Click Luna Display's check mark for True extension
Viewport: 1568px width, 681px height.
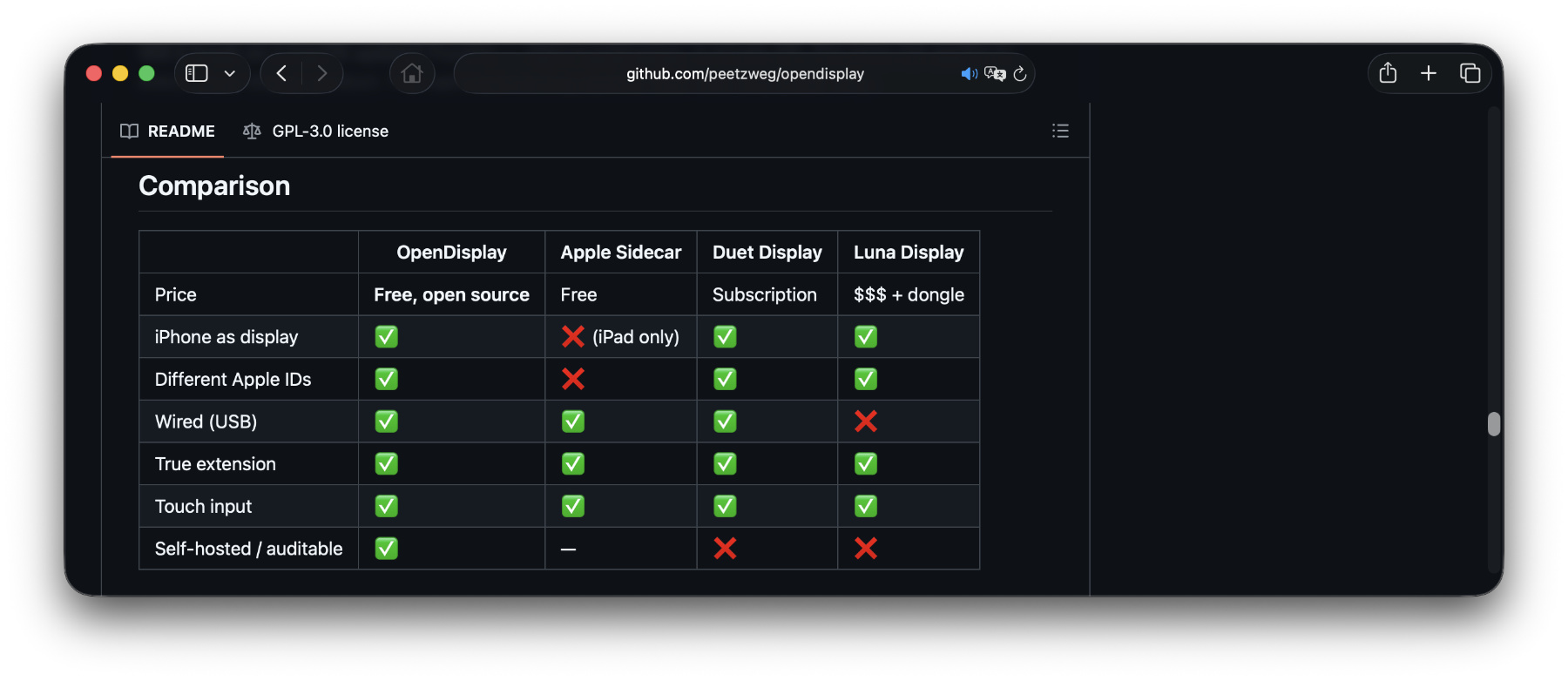point(866,464)
